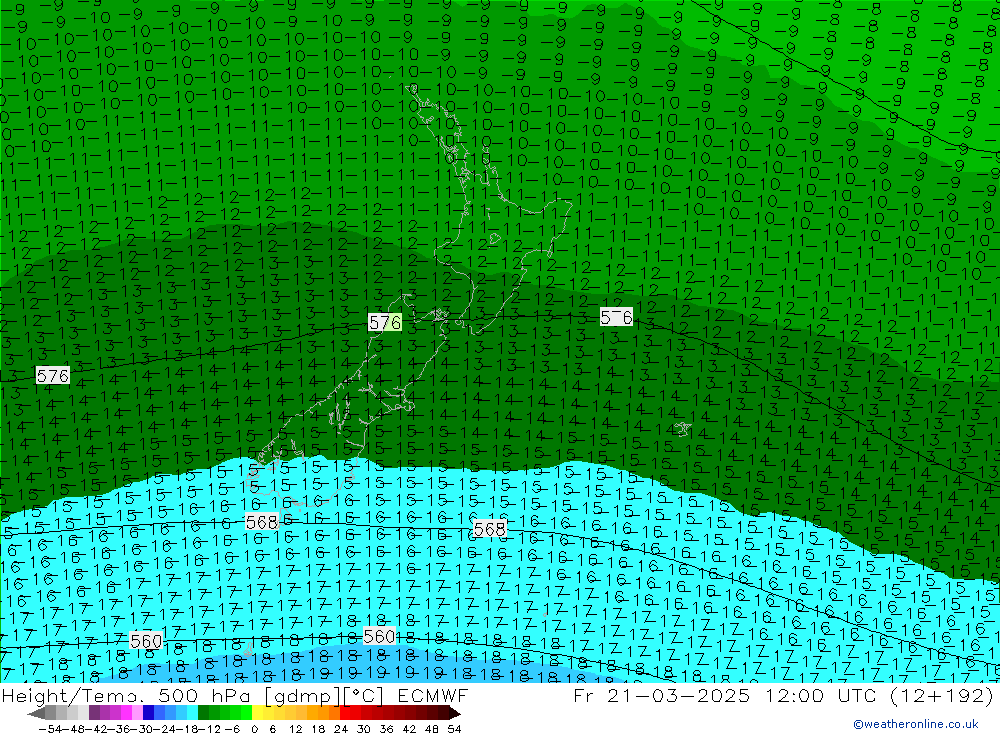Click the 'ECMWF' model name in the title
The image size is (1000, 733).
tap(432, 695)
